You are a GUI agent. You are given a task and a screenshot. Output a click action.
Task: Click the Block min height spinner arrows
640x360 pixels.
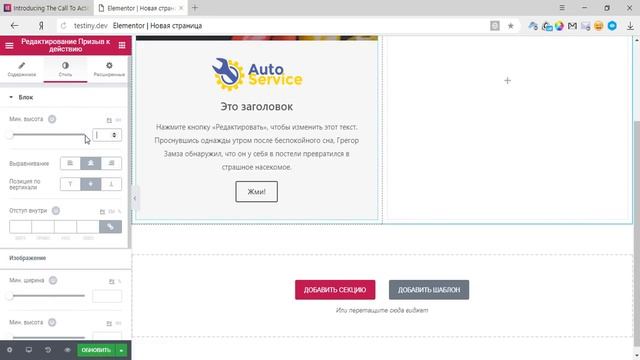coord(114,135)
